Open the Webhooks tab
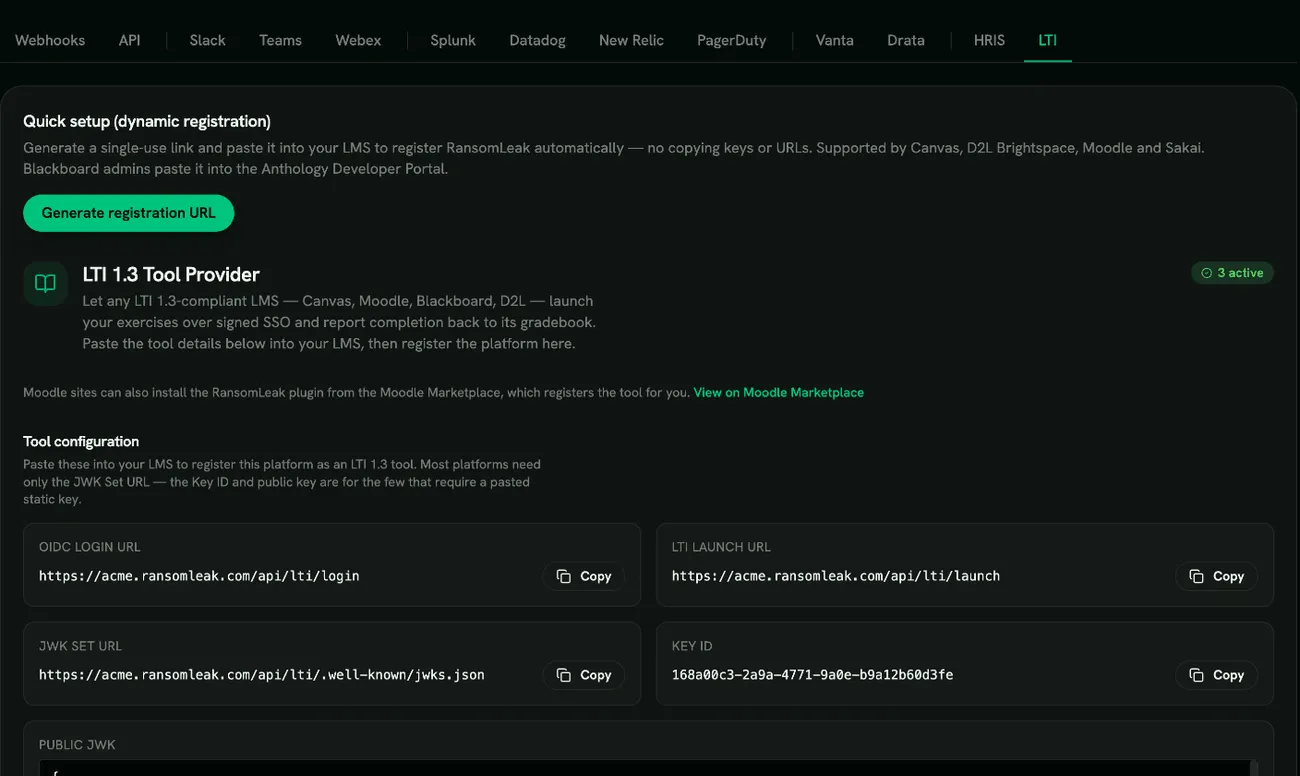Viewport: 1300px width, 776px height. click(50, 40)
